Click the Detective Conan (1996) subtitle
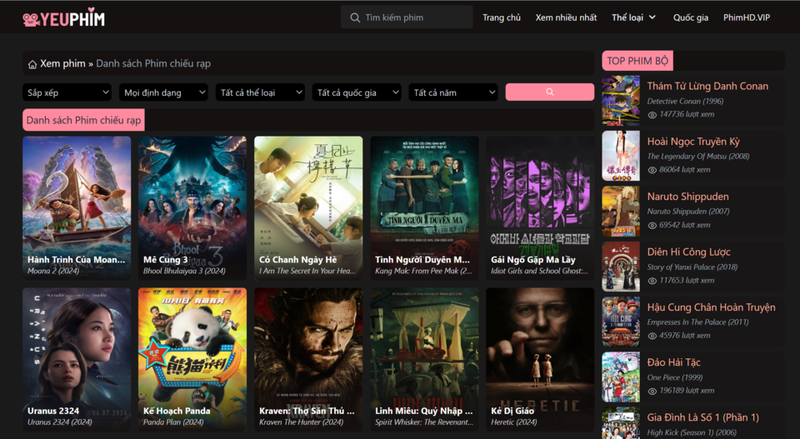Image resolution: width=800 pixels, height=439 pixels. click(685, 102)
